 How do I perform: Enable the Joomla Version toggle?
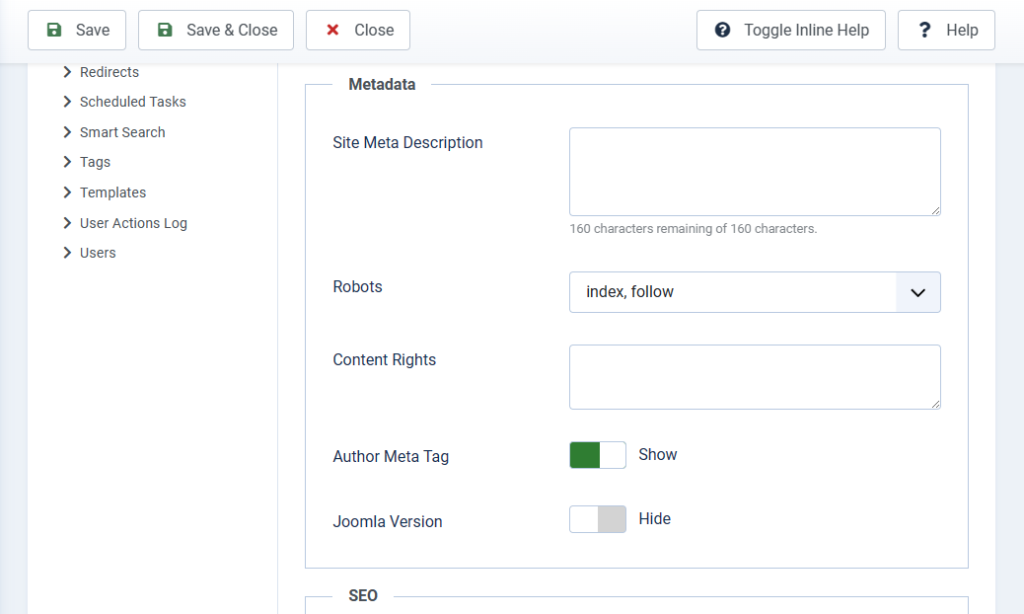(597, 519)
